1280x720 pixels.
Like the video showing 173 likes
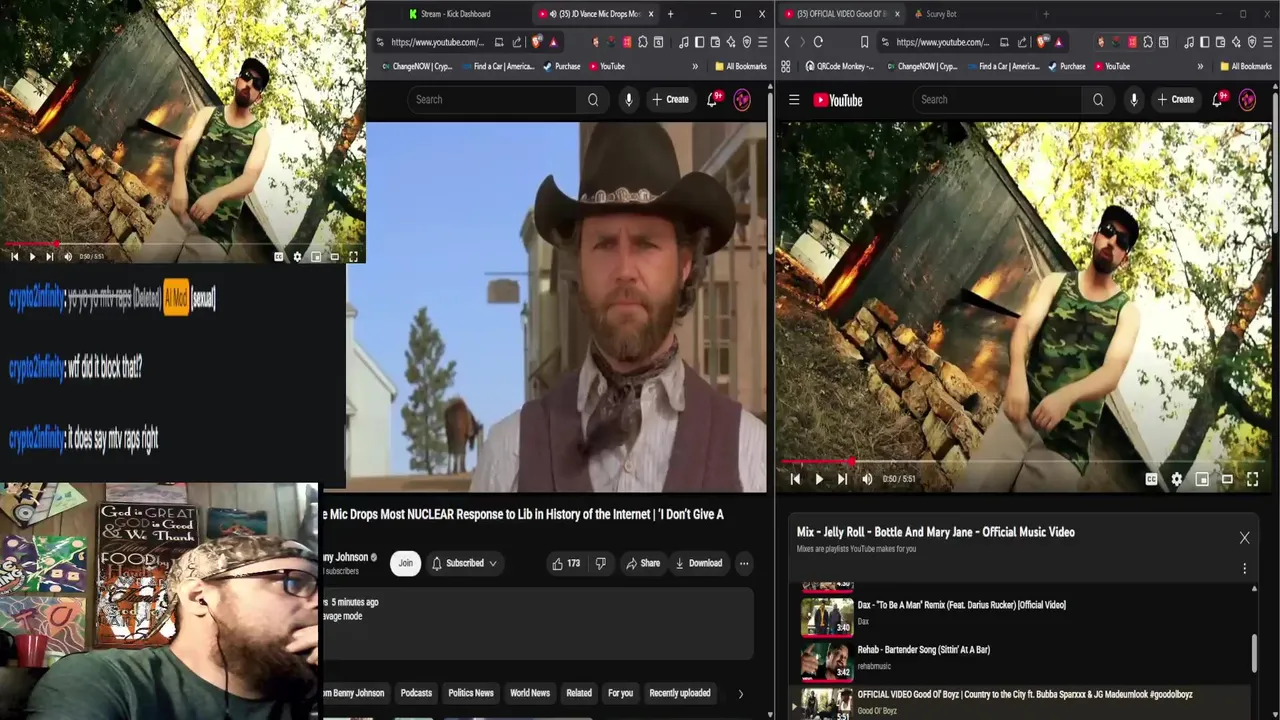tap(566, 563)
